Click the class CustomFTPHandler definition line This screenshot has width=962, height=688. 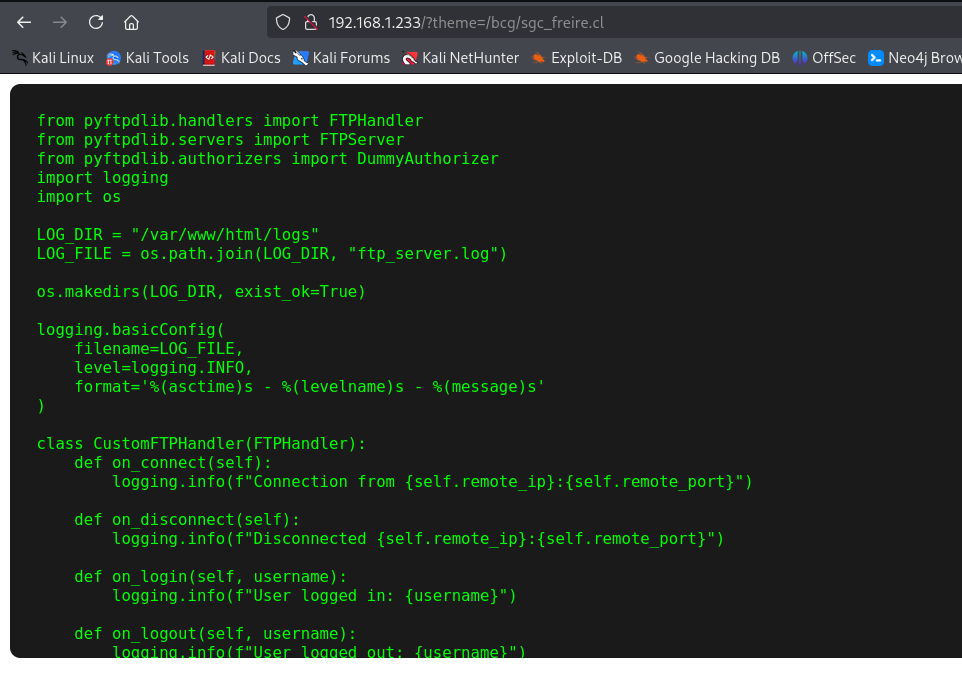coord(202,444)
